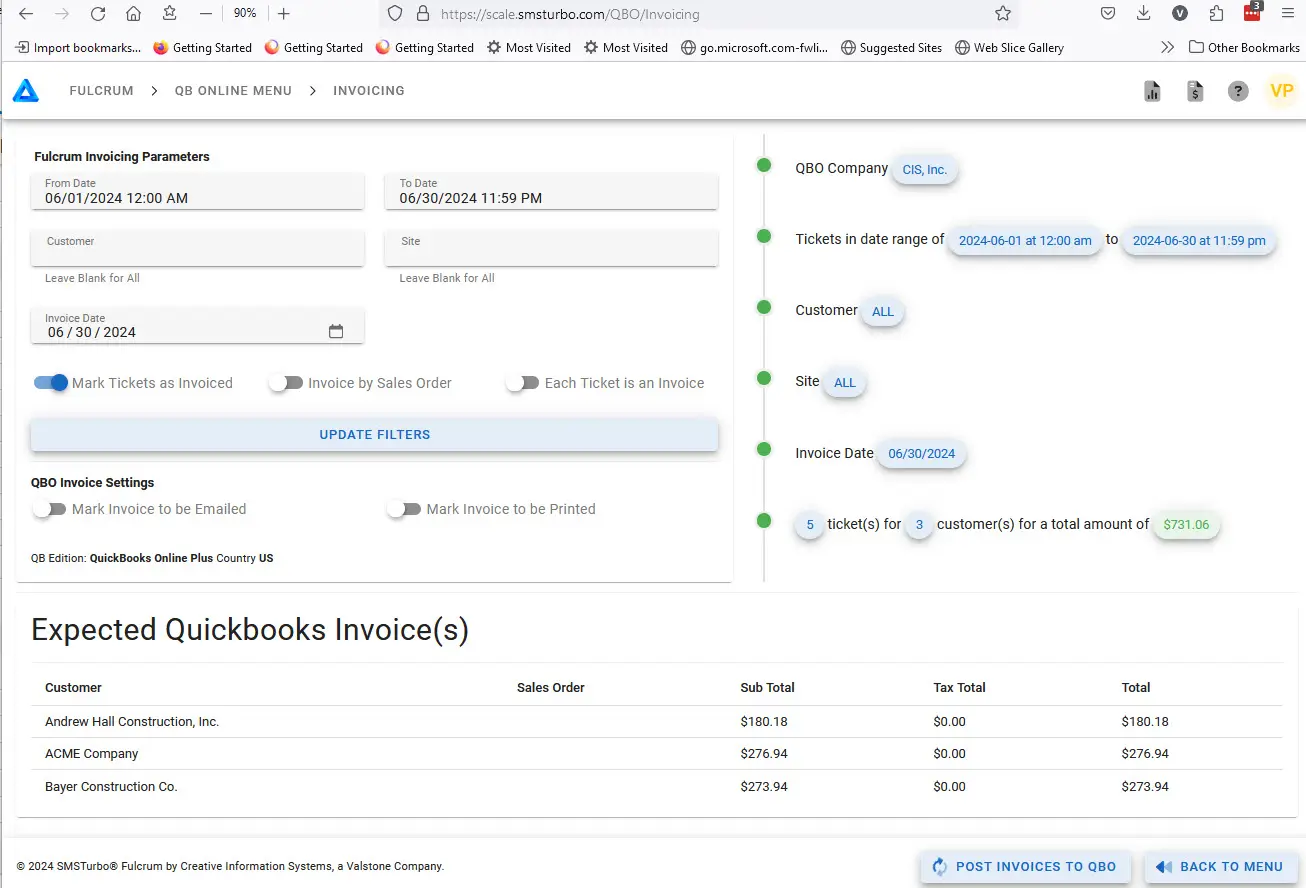1306x888 pixels.
Task: Open the dollar invoice document icon
Action: click(1195, 92)
